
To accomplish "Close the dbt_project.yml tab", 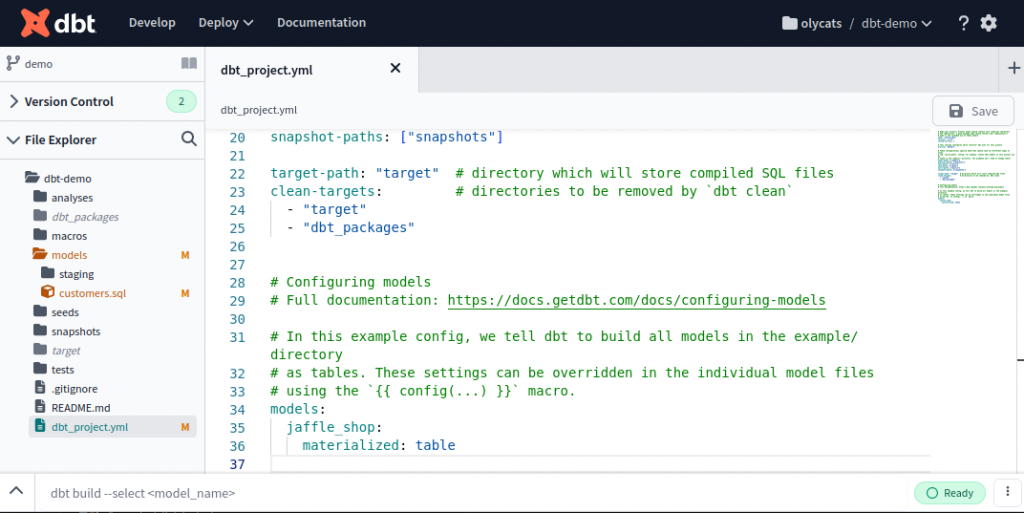I will click(395, 68).
